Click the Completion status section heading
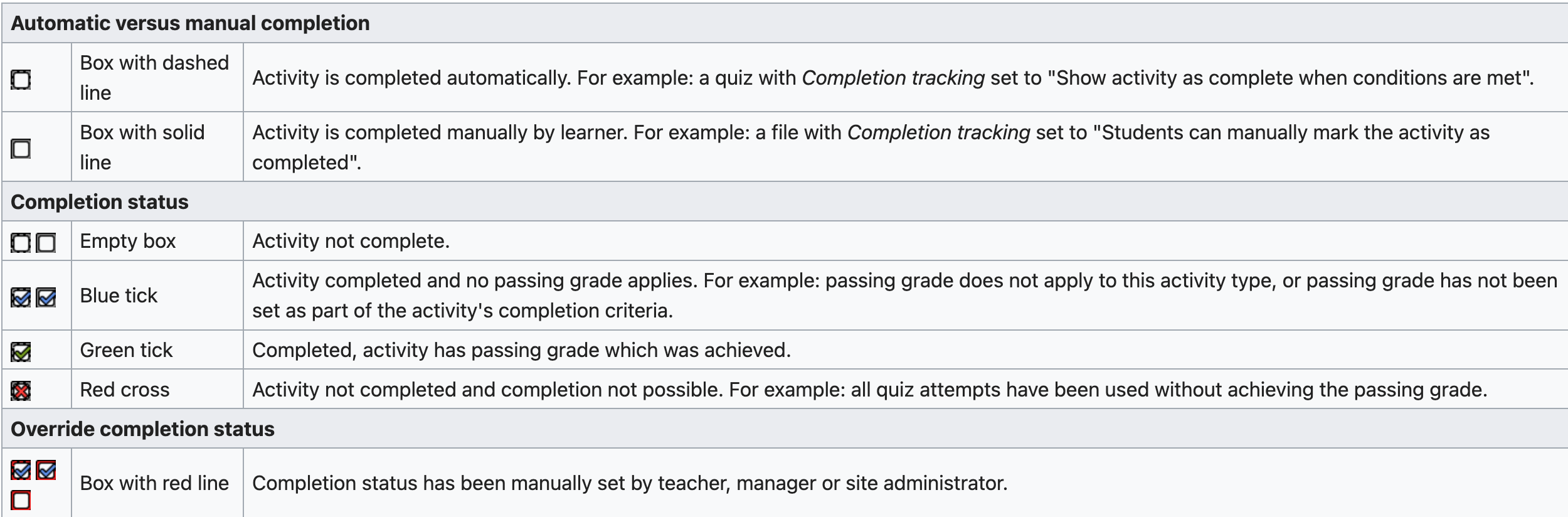Viewport: 1568px width, 517px height. pos(100,202)
